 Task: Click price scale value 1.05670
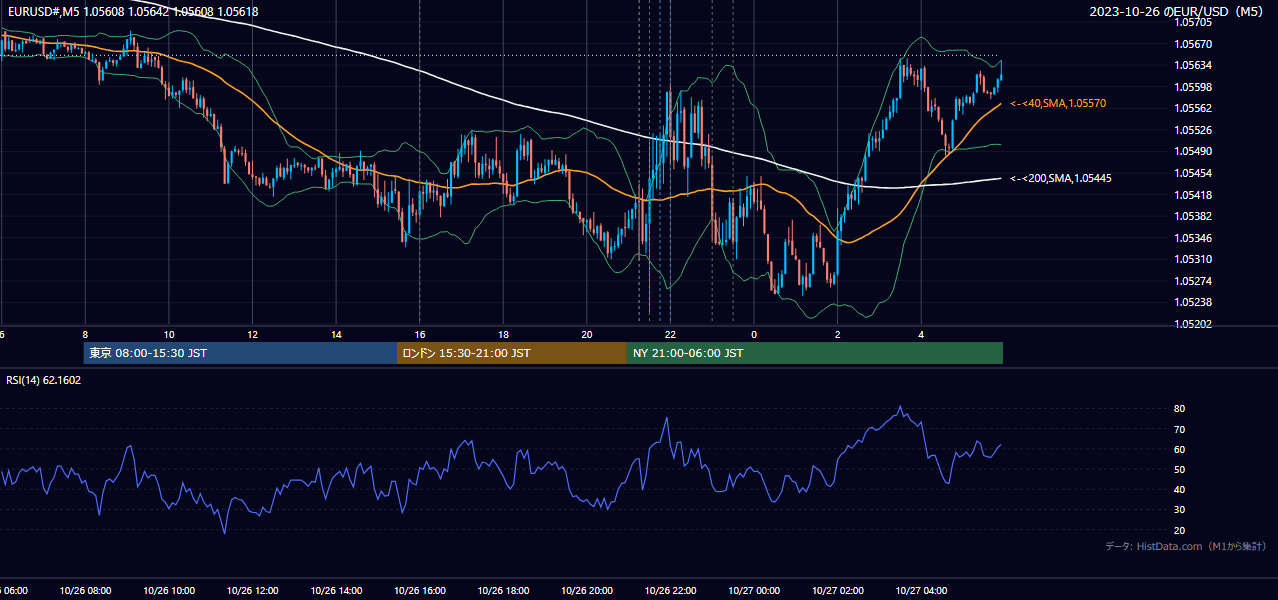[1192, 44]
